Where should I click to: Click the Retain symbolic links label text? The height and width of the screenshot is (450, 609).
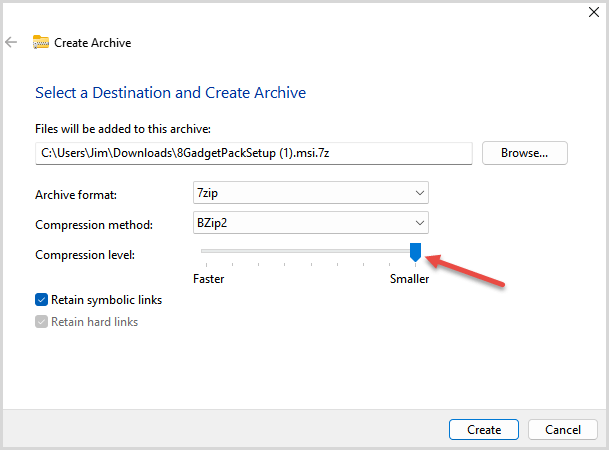click(x=106, y=300)
